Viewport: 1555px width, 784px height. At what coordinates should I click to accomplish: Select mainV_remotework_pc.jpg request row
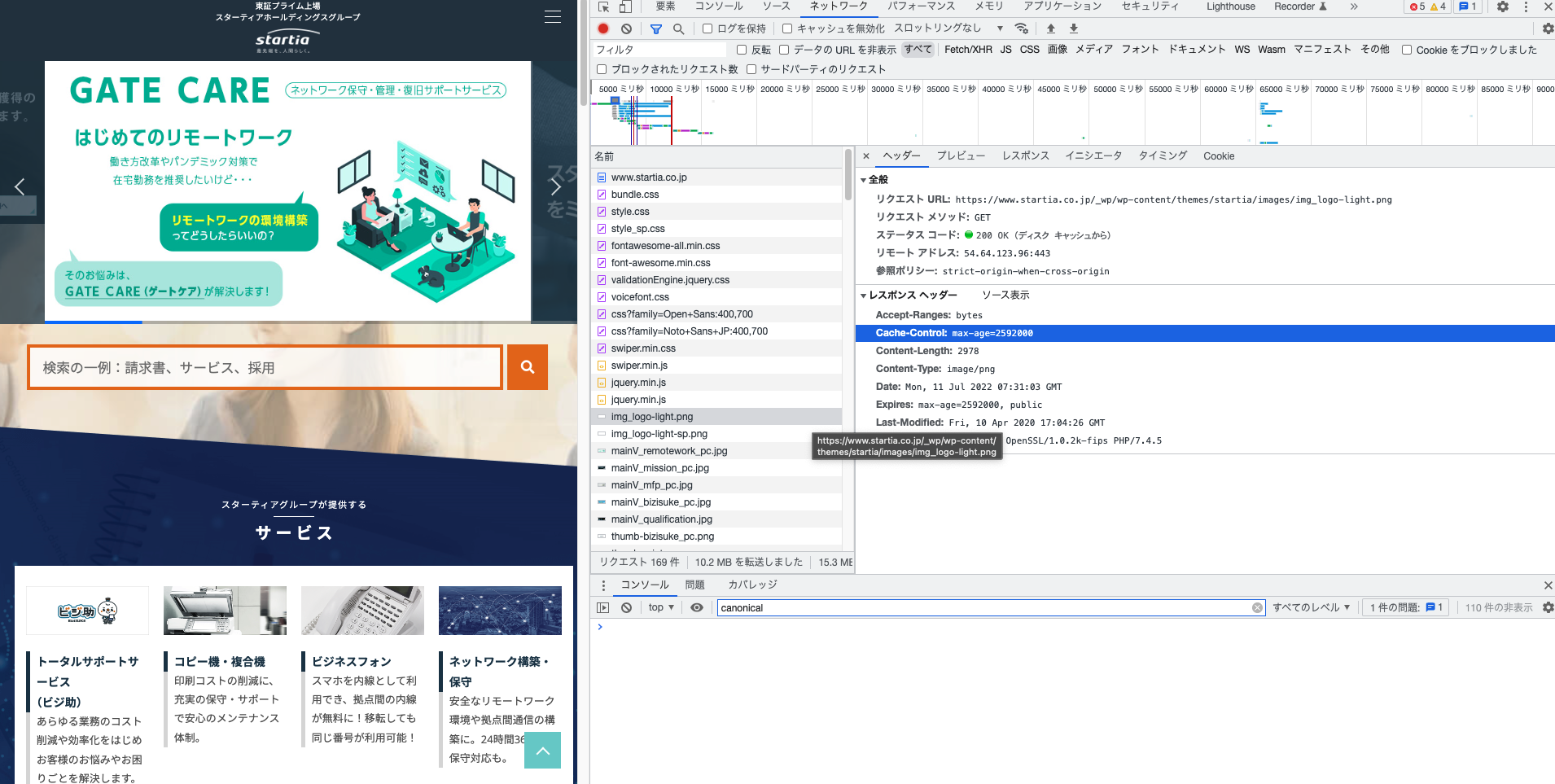[716, 451]
